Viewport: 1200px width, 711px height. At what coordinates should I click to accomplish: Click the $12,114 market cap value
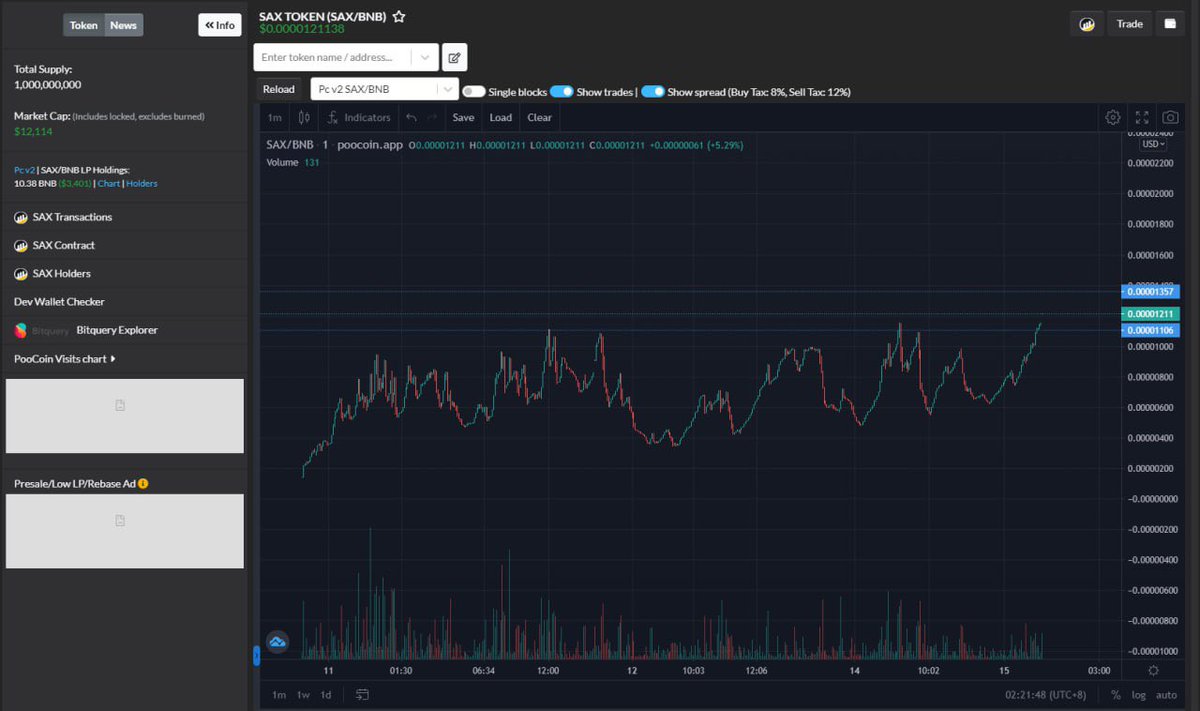(x=33, y=131)
